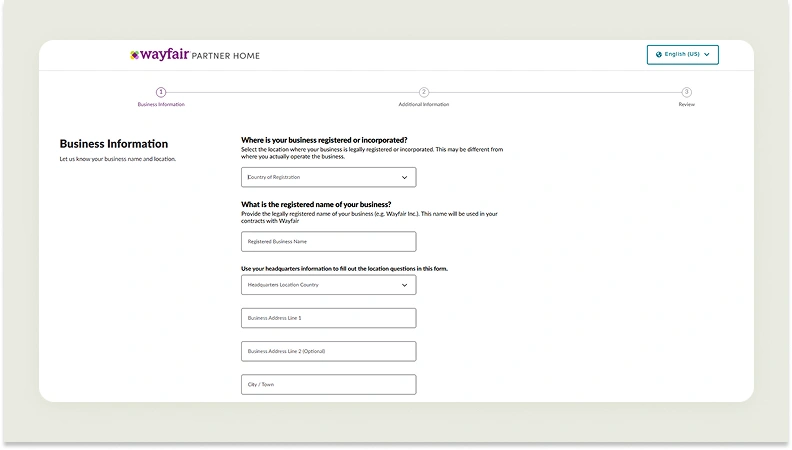Focus the Business Address Line 1 field
792x450 pixels.
(329, 318)
